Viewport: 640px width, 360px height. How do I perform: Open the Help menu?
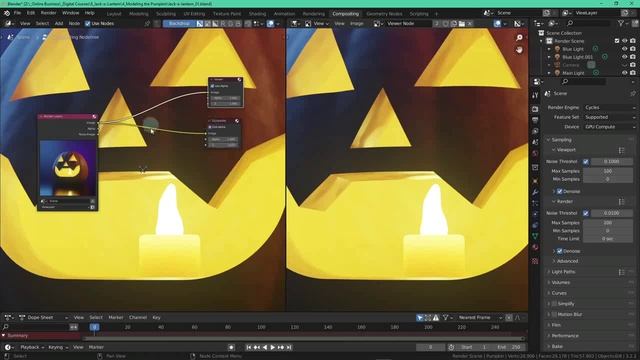point(89,13)
